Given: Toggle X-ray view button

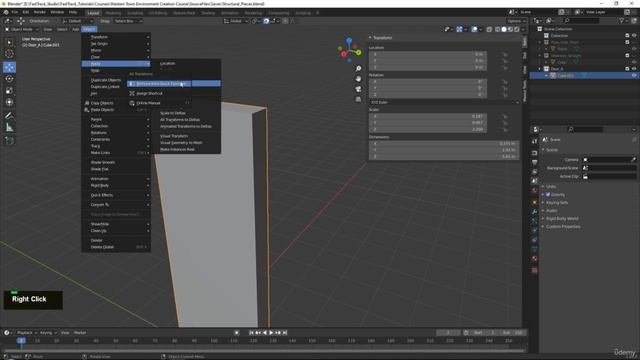Looking at the screenshot, I should [x=489, y=29].
